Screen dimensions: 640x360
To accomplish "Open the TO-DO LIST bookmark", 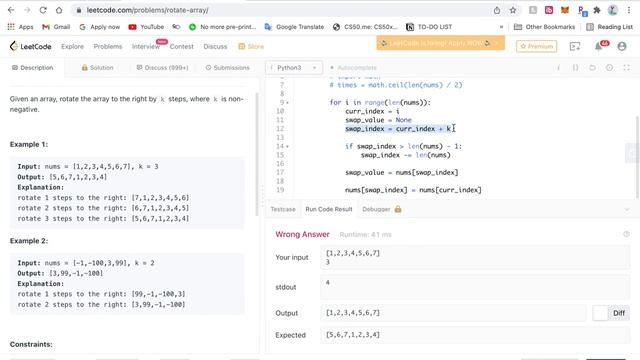I will [x=429, y=27].
